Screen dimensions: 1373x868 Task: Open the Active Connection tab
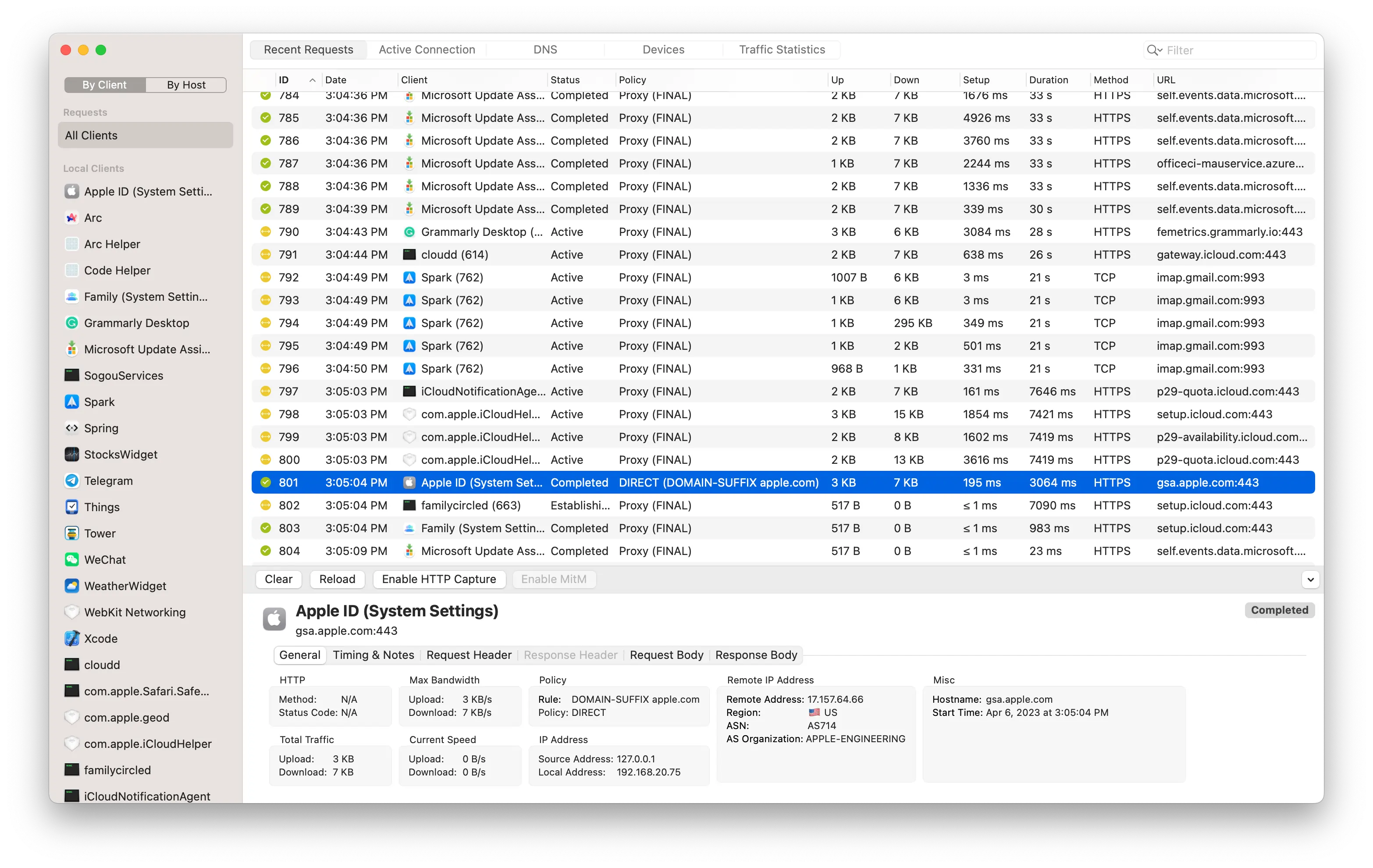427,50
